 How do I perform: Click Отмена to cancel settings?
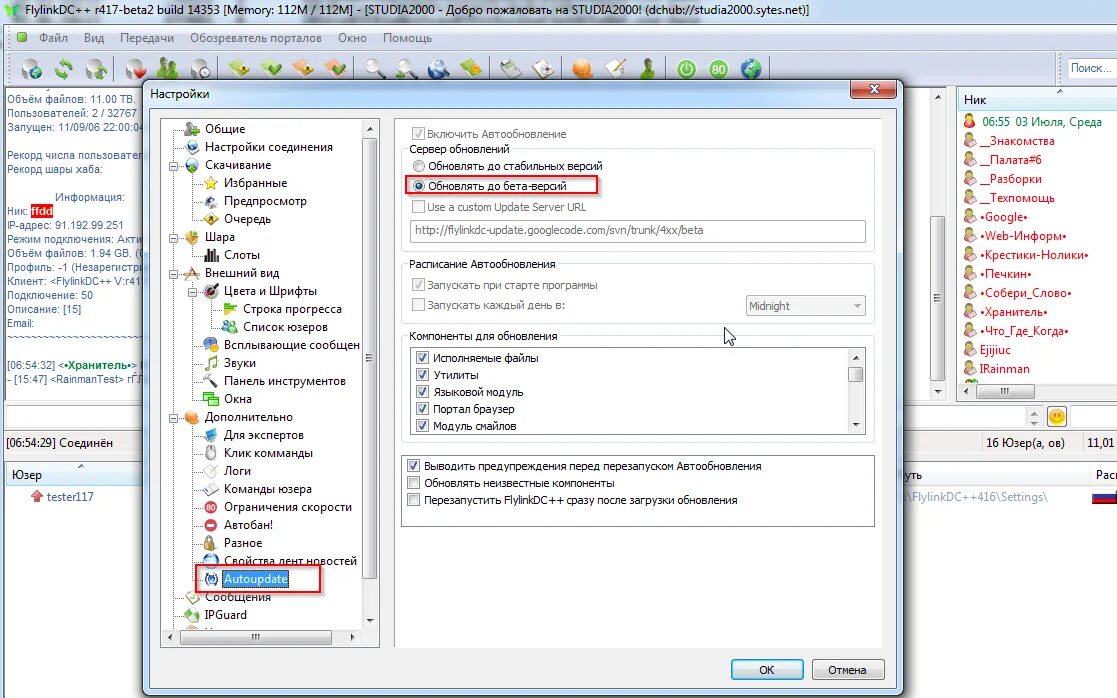click(847, 670)
